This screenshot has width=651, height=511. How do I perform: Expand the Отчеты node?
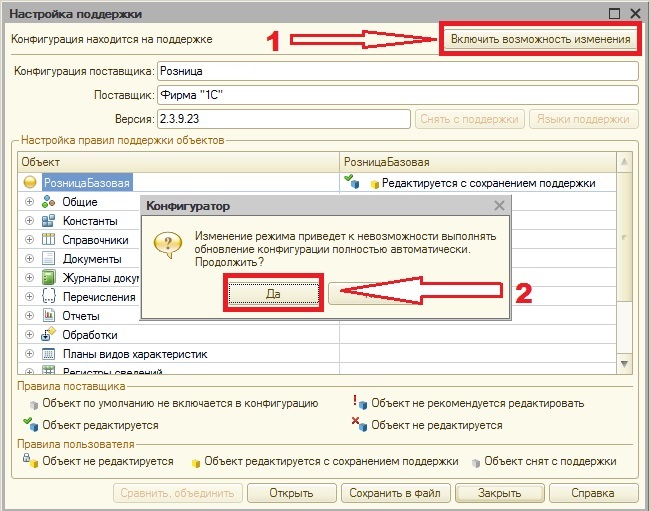click(x=29, y=315)
